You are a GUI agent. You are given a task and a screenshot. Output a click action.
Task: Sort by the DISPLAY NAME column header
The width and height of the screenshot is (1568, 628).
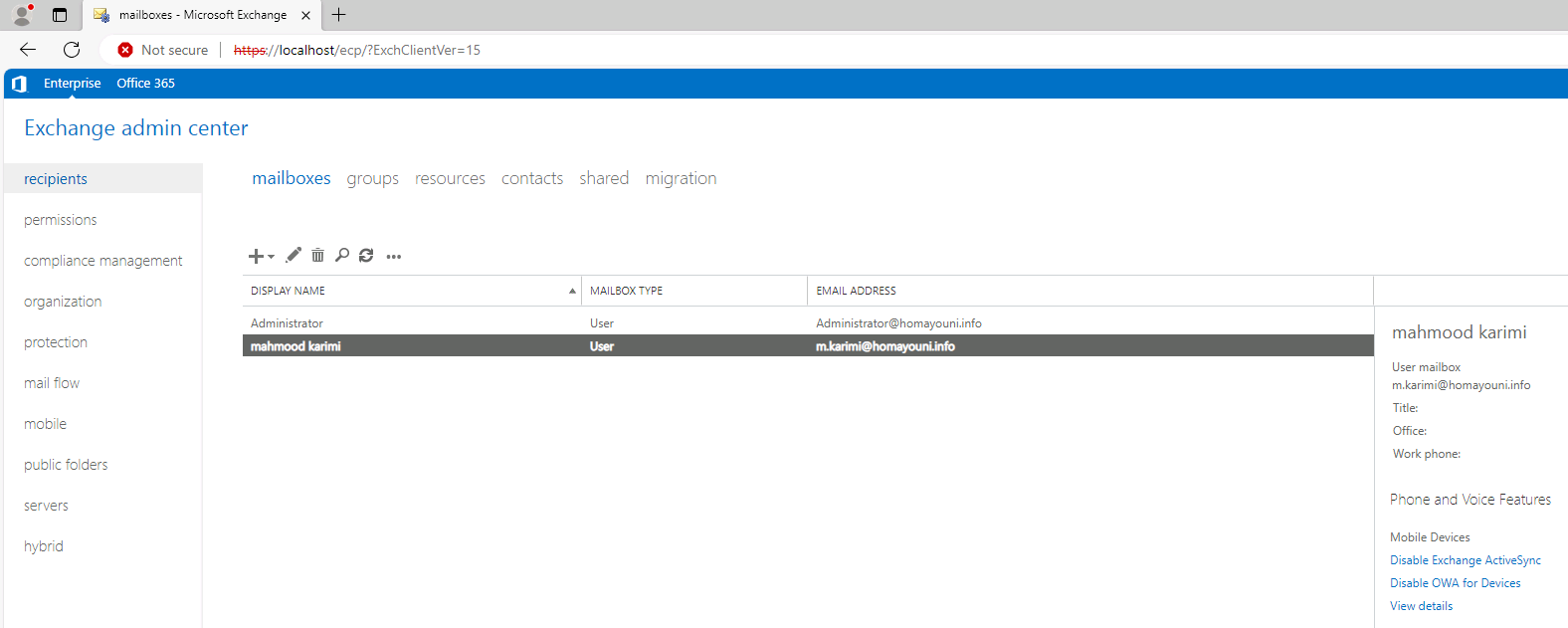coord(412,291)
